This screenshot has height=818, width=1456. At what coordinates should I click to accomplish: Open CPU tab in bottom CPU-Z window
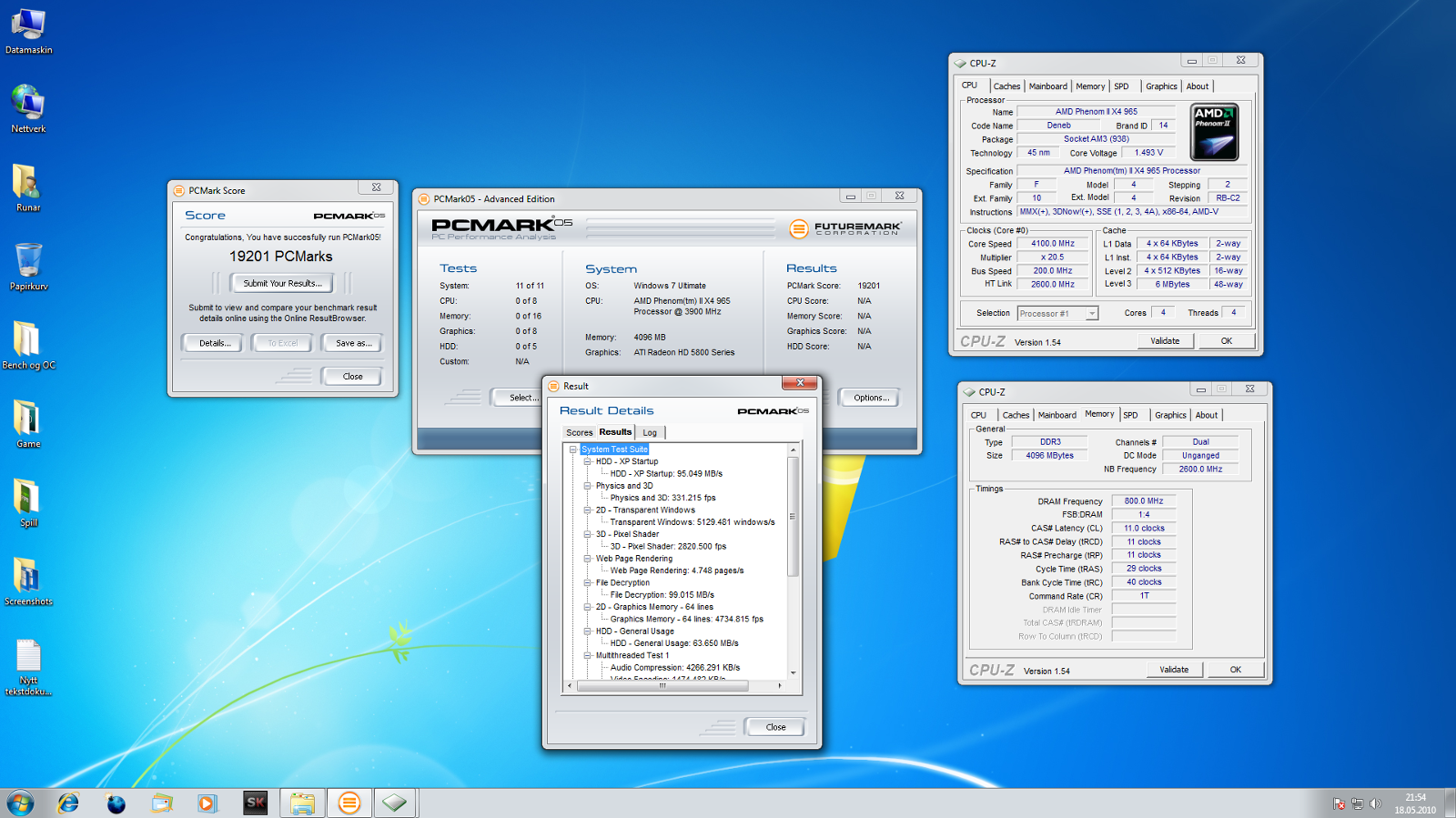coord(978,415)
